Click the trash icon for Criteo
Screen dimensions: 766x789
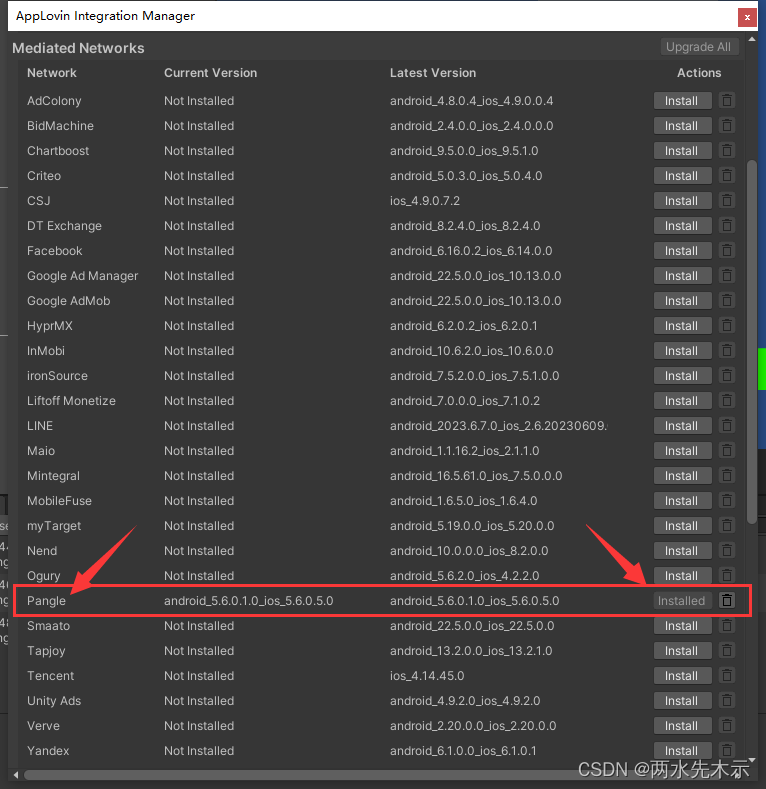727,176
